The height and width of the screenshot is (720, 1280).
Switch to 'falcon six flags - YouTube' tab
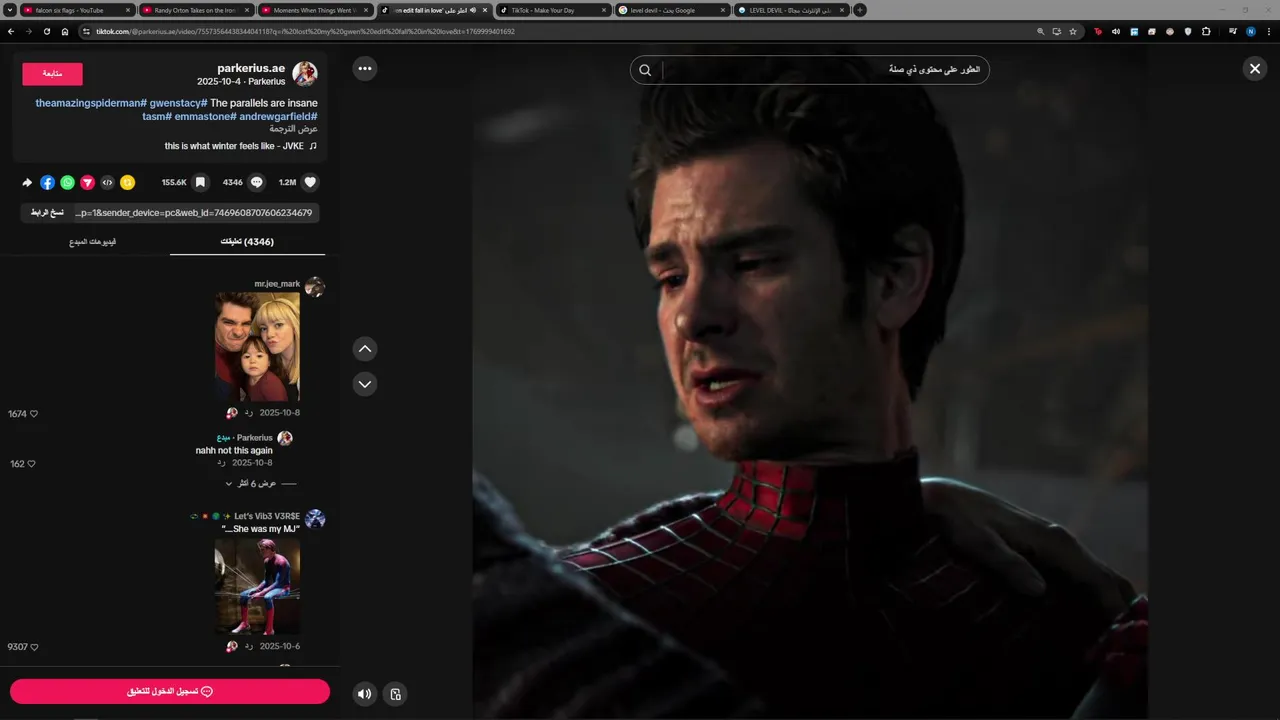tap(77, 10)
